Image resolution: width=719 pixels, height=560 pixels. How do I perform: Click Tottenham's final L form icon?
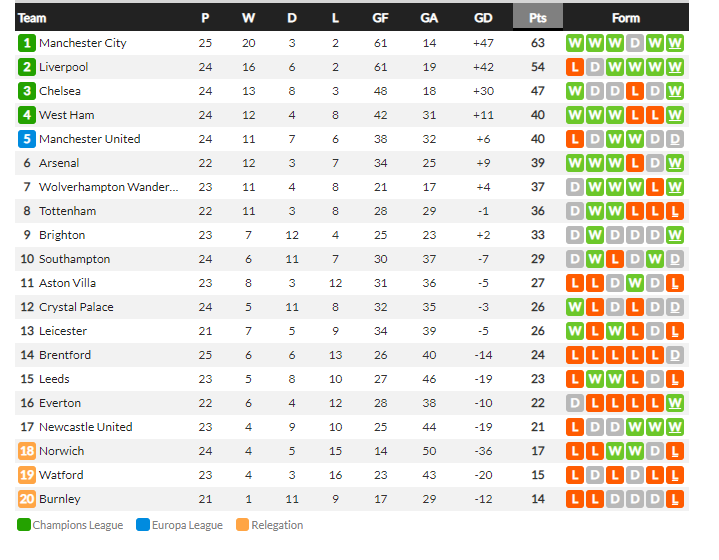click(675, 211)
